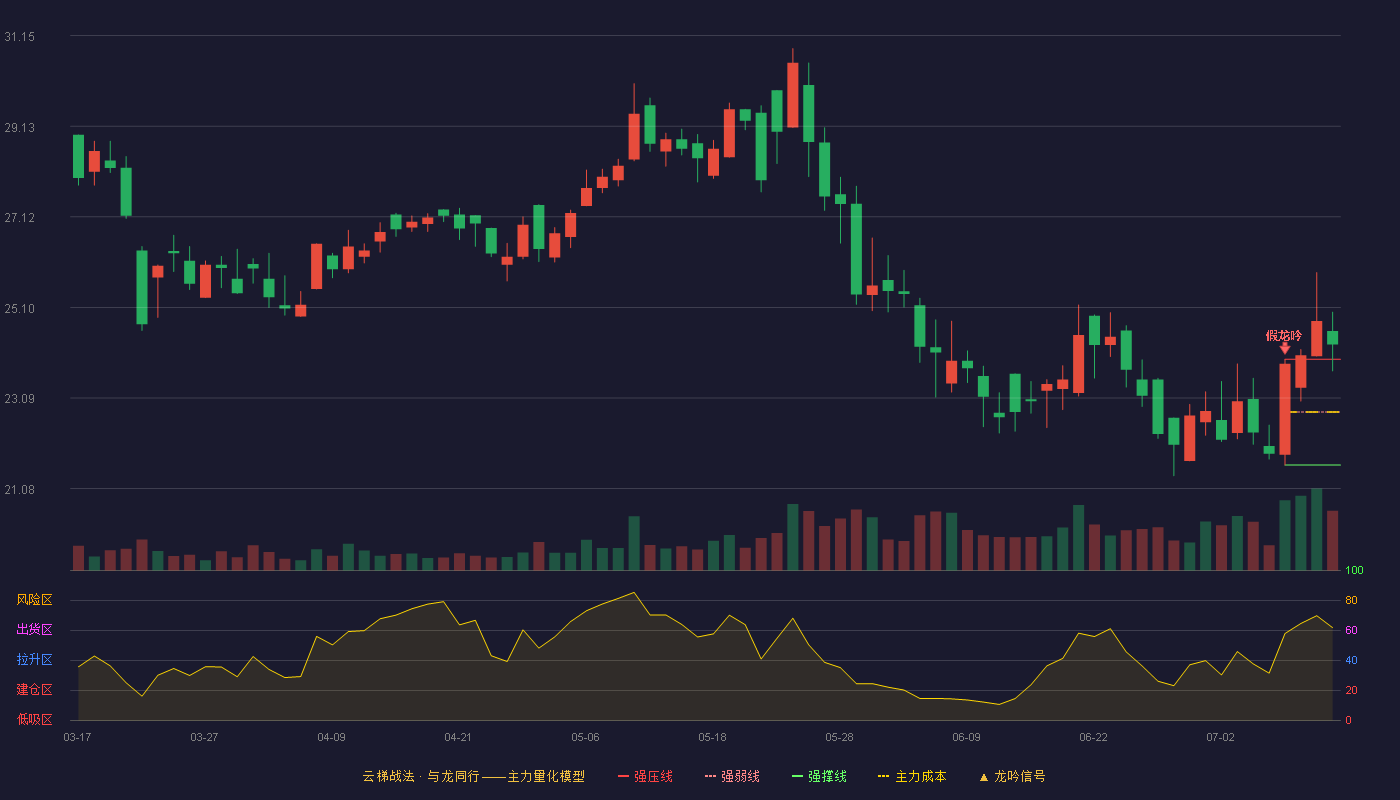Toggle the 强弱线 legend entry

pos(732,776)
